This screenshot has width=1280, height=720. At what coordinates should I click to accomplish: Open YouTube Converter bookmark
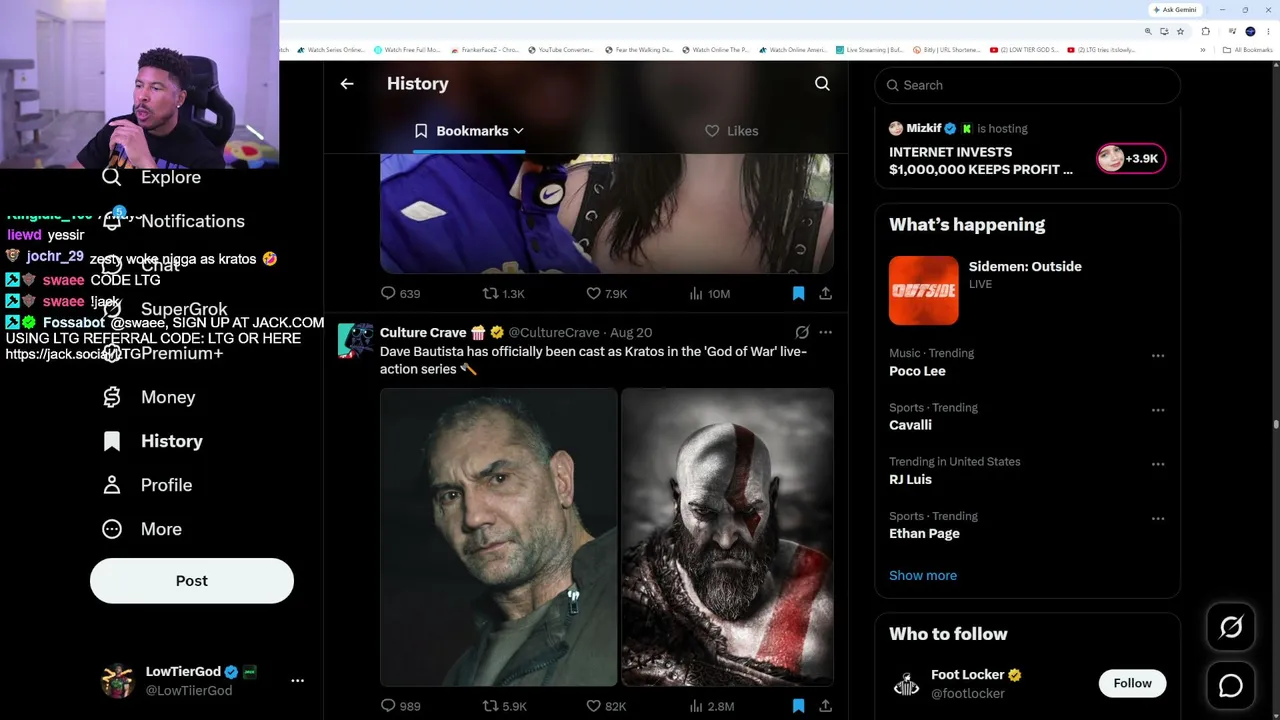pyautogui.click(x=560, y=50)
